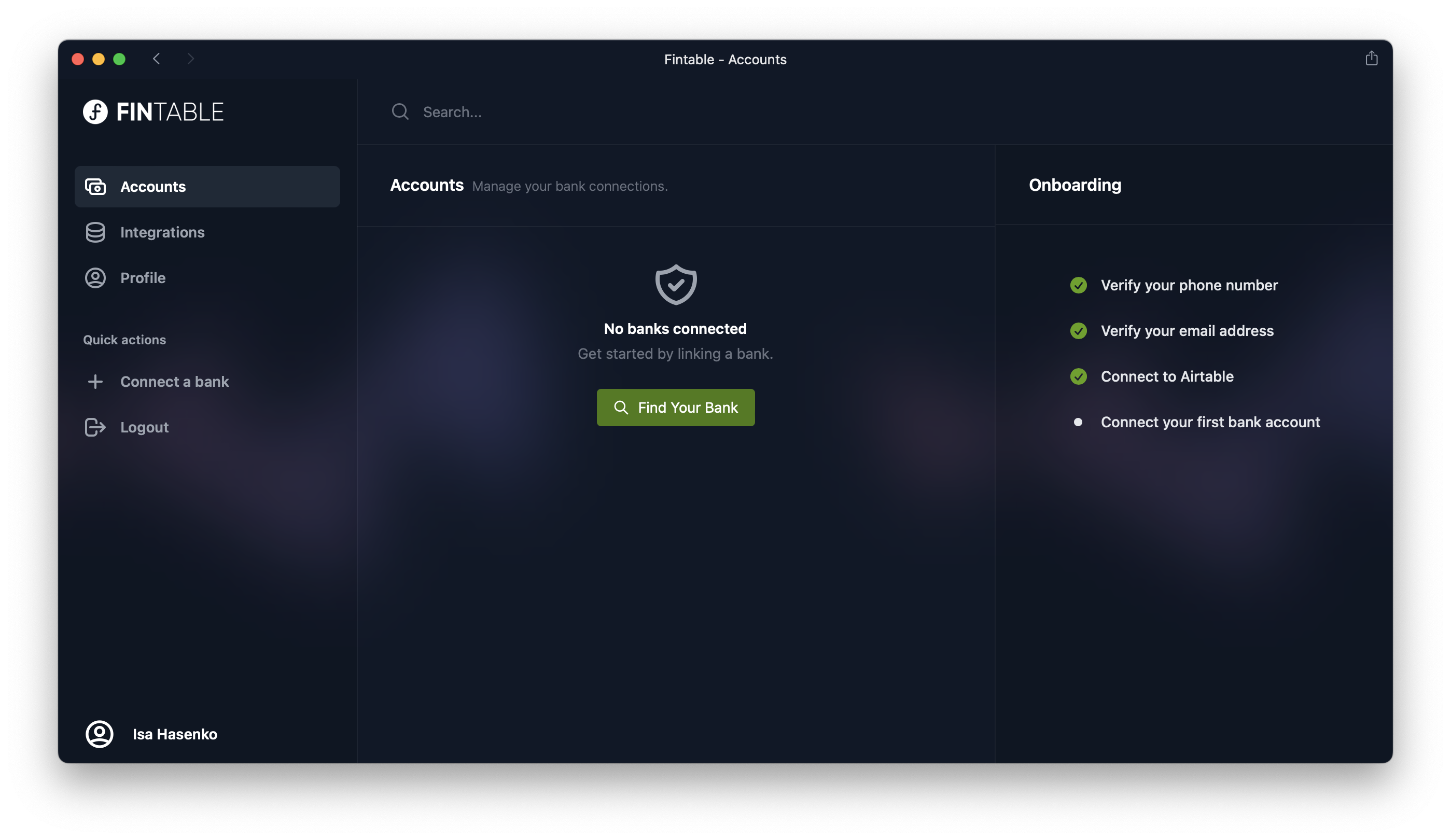The width and height of the screenshot is (1451, 840).
Task: Click the Integrations database icon
Action: [x=95, y=232]
